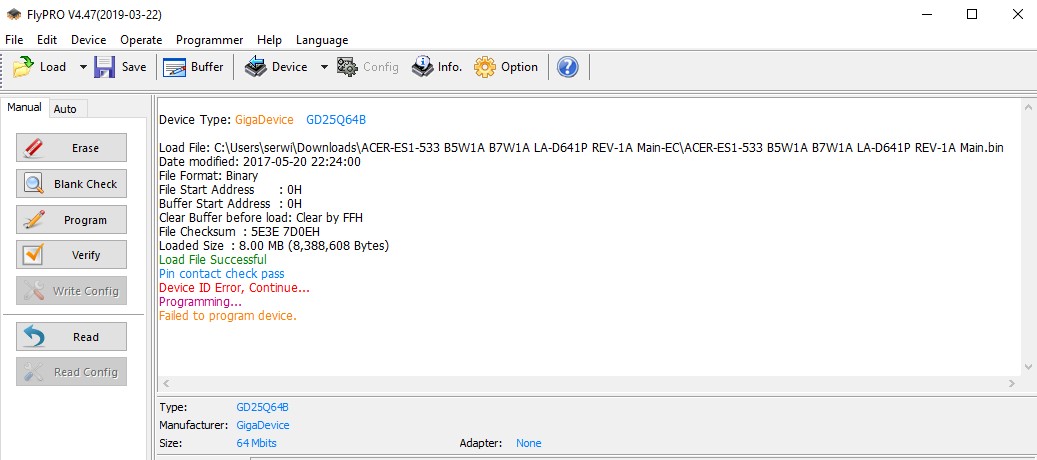Click the Type value GD25Q64B in status panel

click(263, 407)
